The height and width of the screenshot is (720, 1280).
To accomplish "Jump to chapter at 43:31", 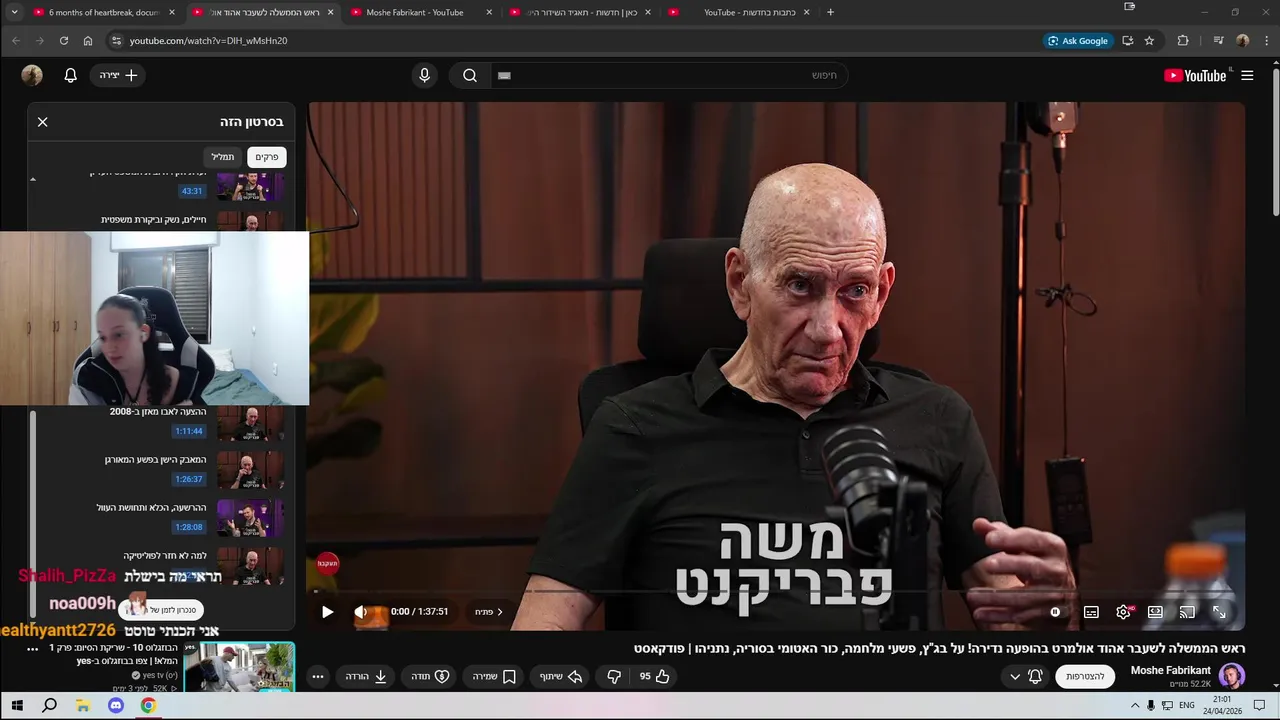I will coord(192,191).
